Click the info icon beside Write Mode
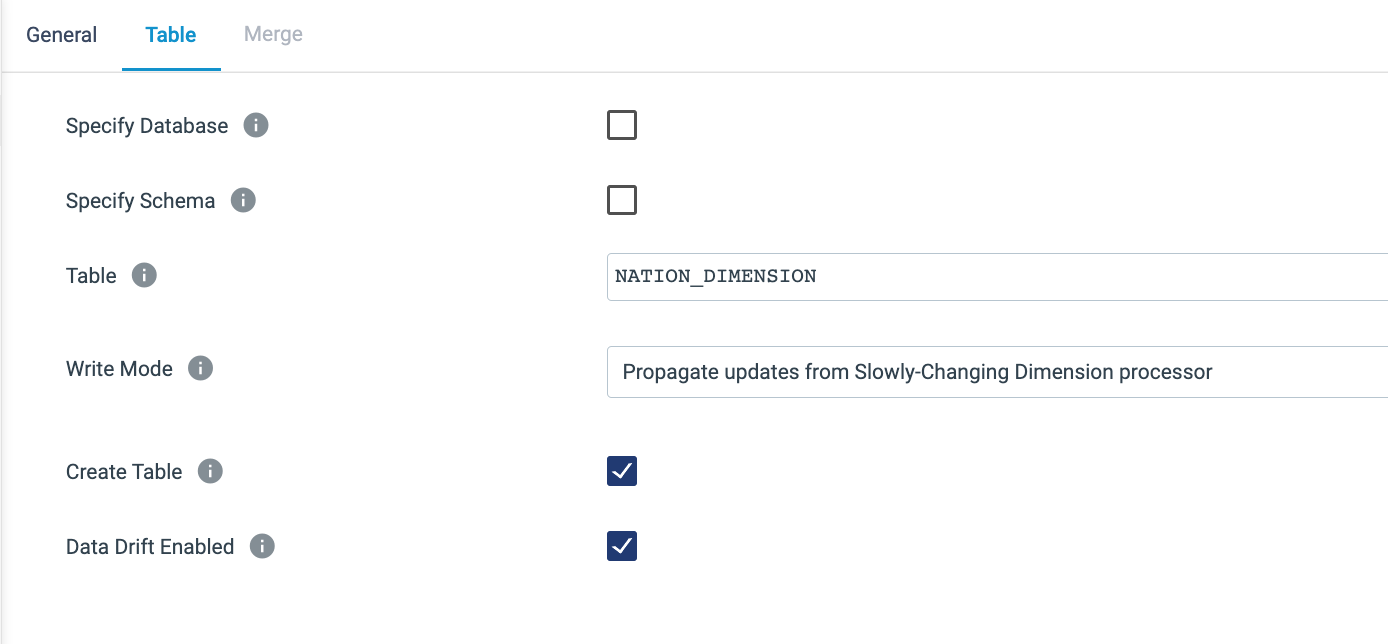Image resolution: width=1388 pixels, height=644 pixels. (199, 369)
